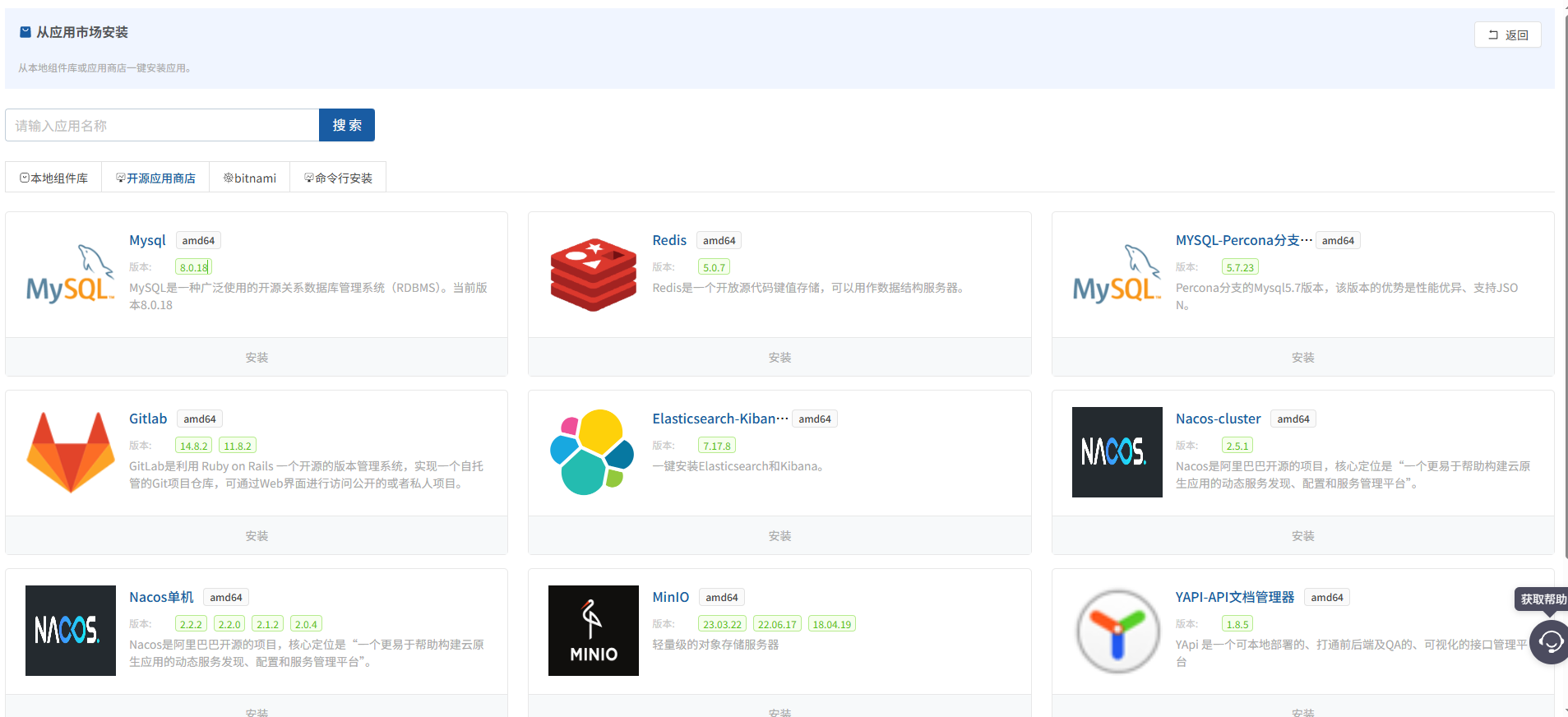Select Nacos单机 version 2.1.2 tag
This screenshot has width=1568, height=717.
(x=268, y=624)
